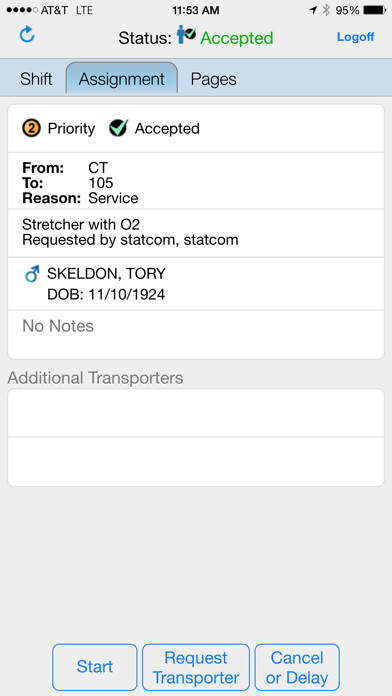Switch to the Shift tab
Screen dimensions: 392x696
[36, 79]
